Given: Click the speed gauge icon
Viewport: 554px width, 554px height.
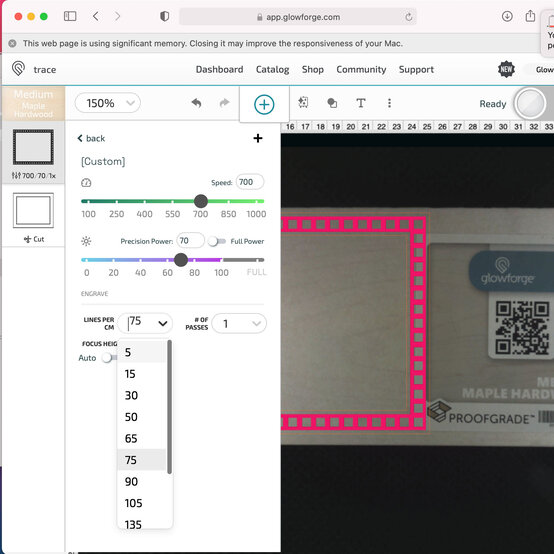Looking at the screenshot, I should pyautogui.click(x=86, y=183).
